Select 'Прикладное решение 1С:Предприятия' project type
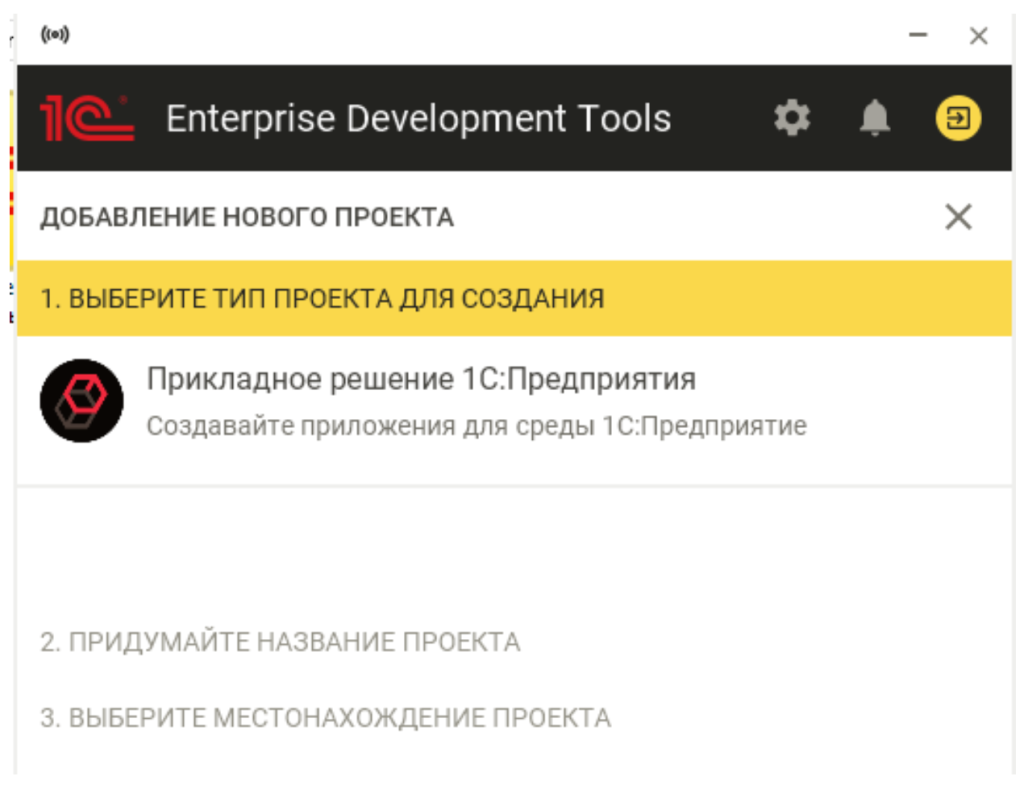The image size is (1024, 793). click(420, 380)
